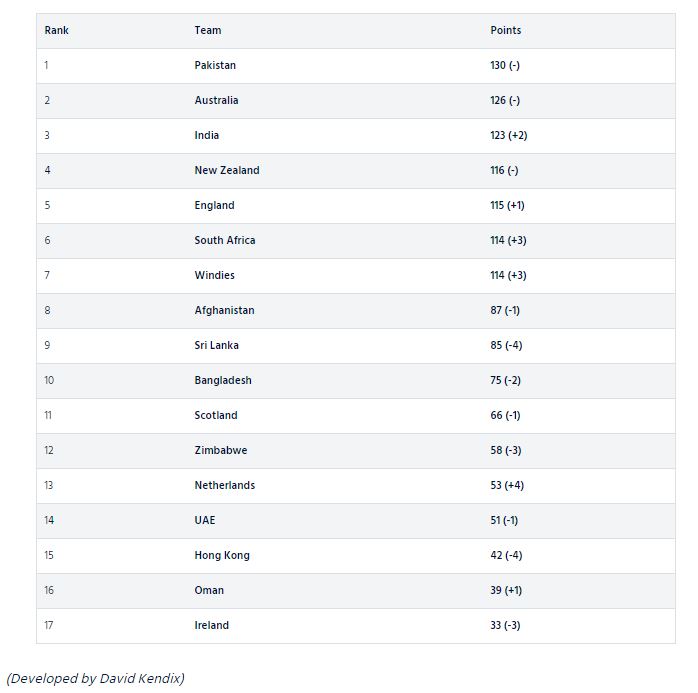Click Sri Lanka's points 85 (-4)
This screenshot has height=693, width=698.
(505, 345)
